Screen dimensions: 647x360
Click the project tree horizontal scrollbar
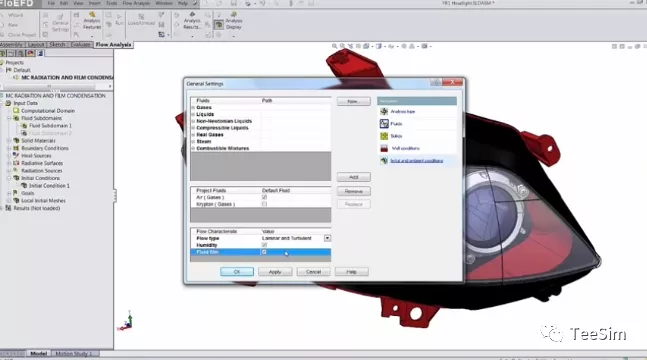[56, 86]
